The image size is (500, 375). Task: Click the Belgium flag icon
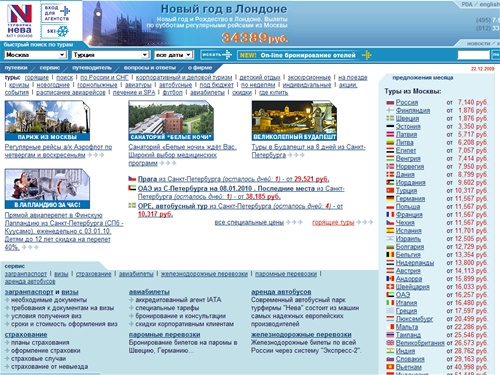[390, 255]
